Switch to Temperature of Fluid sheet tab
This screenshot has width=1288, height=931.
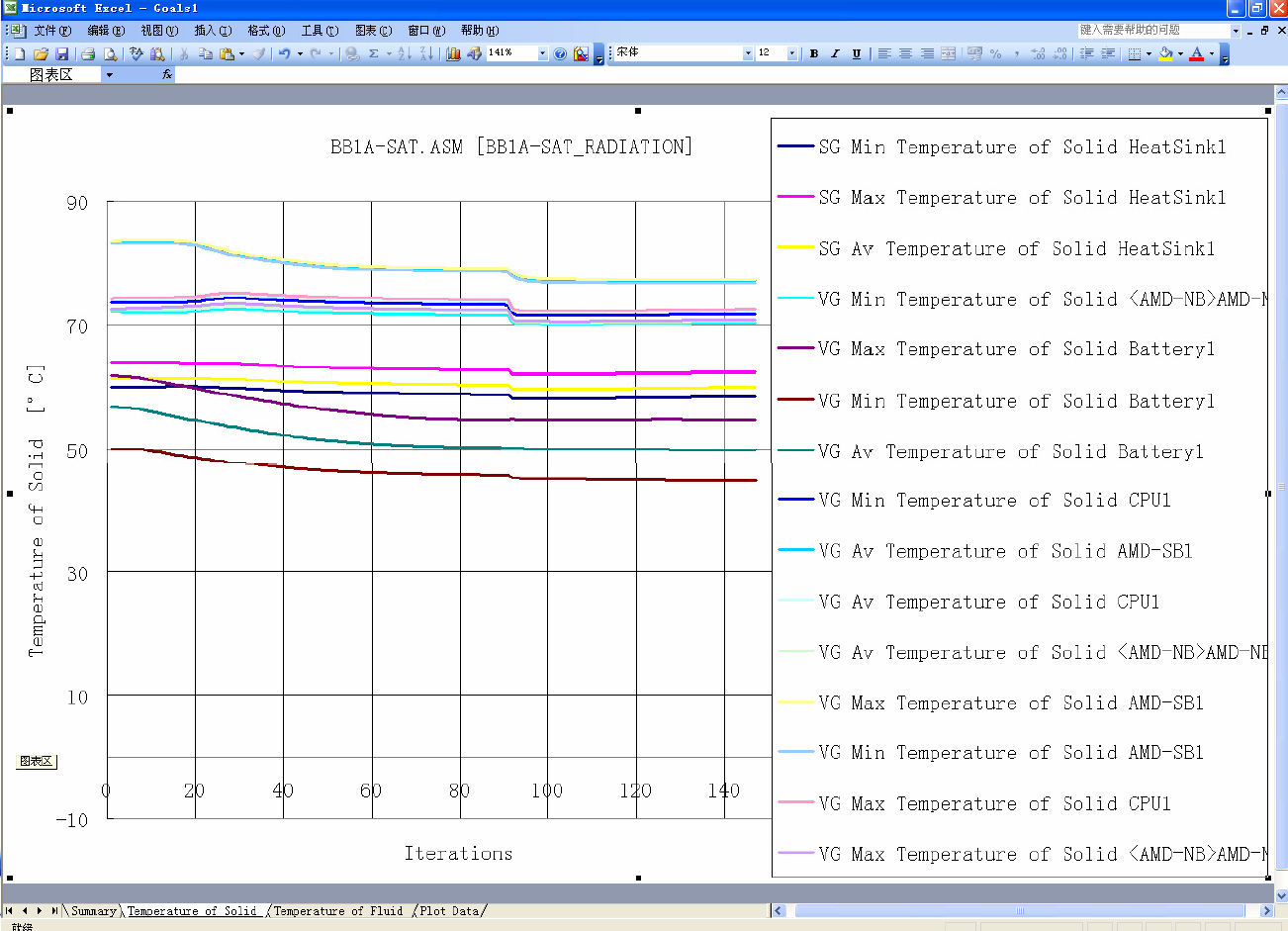coord(338,911)
